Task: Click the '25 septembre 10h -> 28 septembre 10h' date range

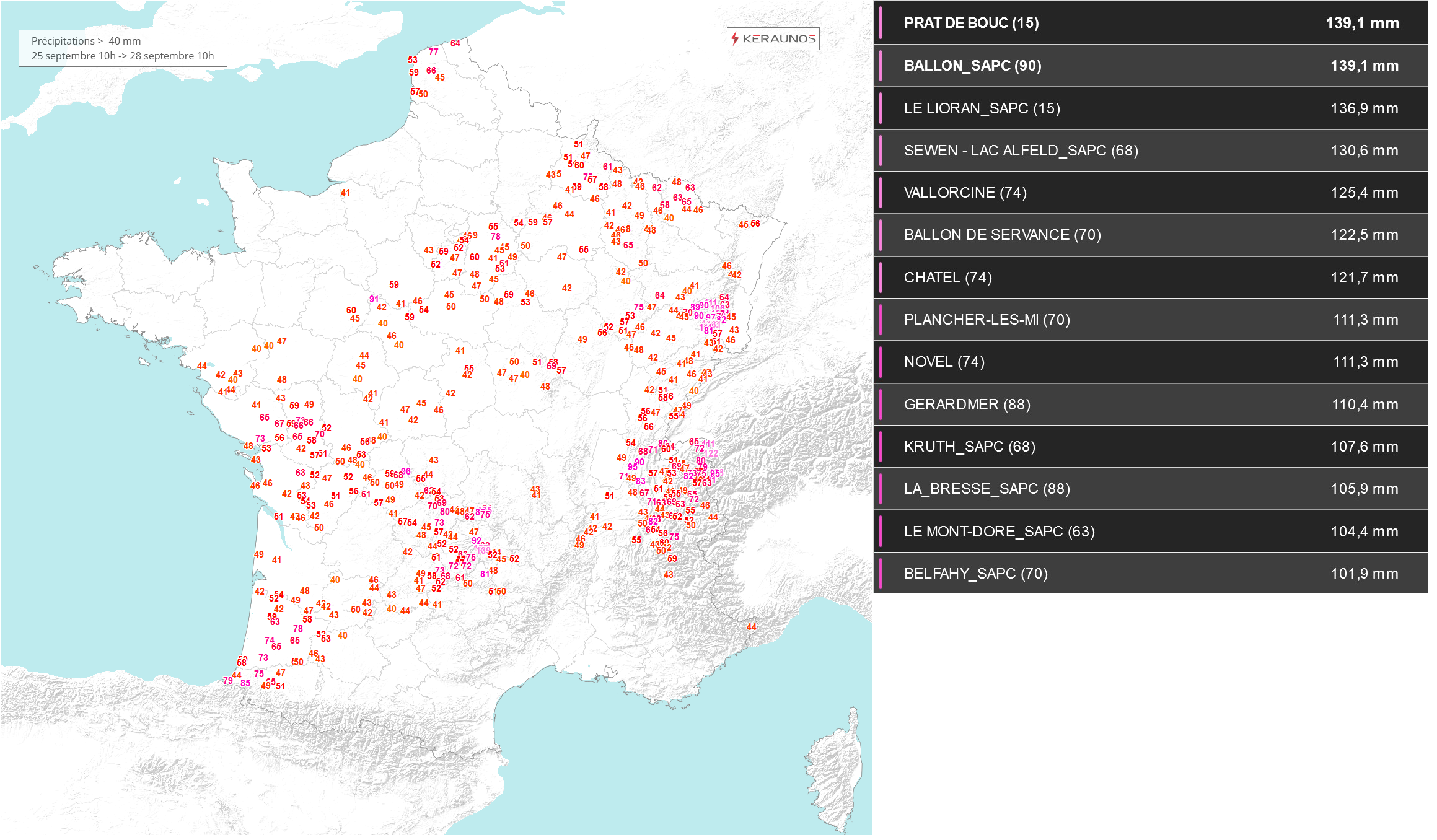Action: [123, 56]
